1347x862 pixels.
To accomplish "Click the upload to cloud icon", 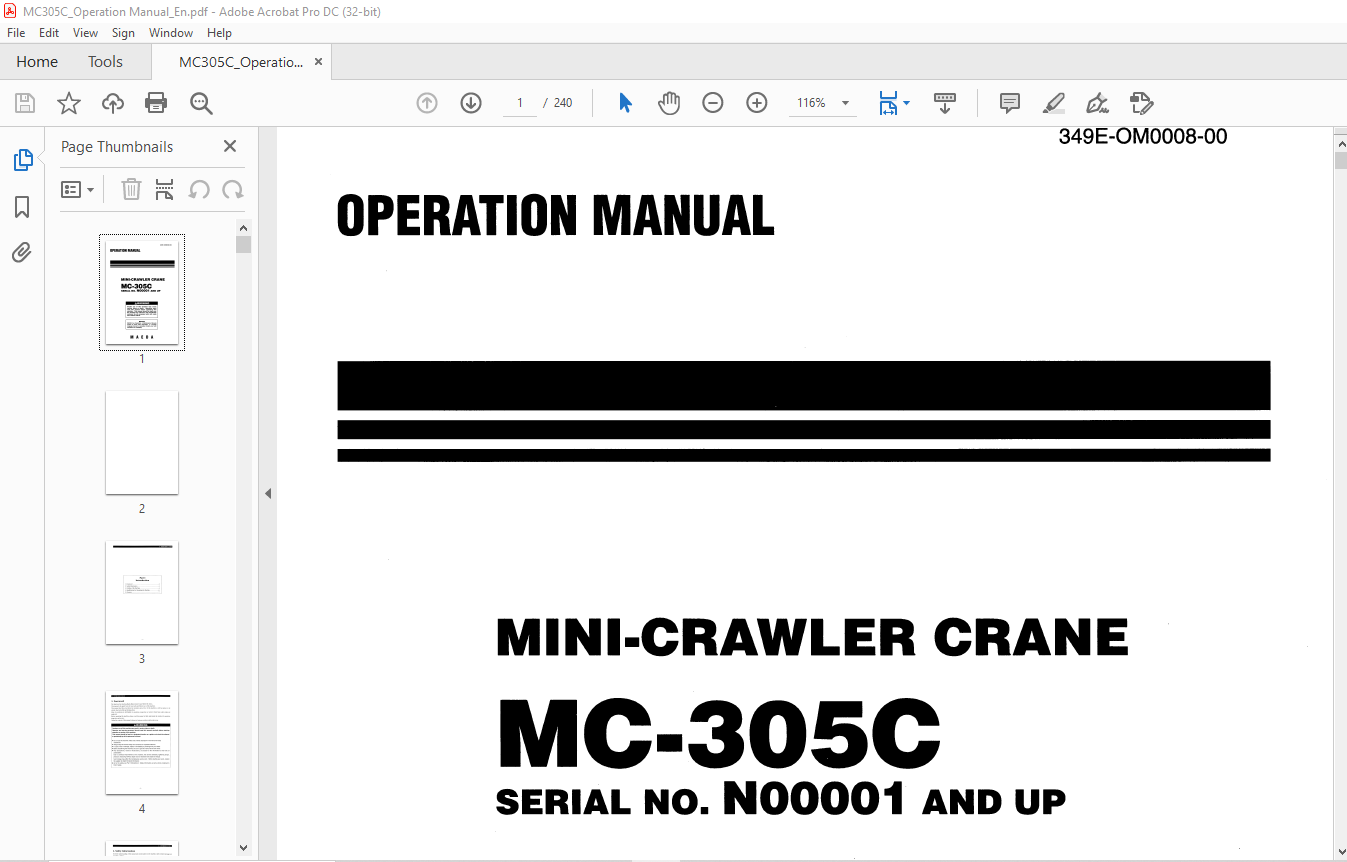I will click(113, 103).
